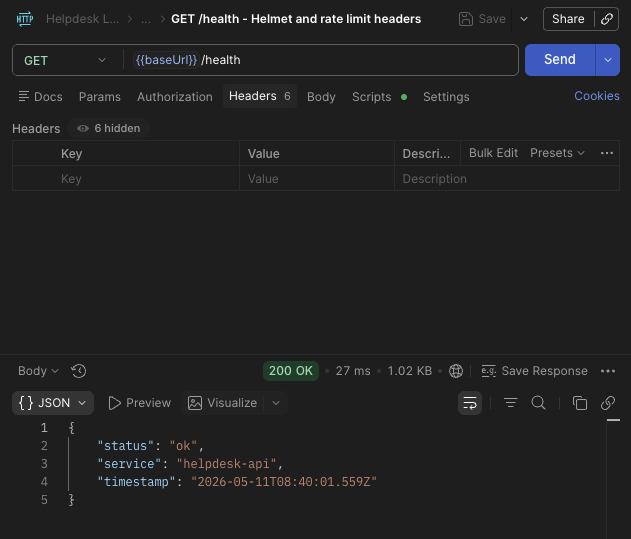Send the request
631x539 pixels.
coord(559,60)
